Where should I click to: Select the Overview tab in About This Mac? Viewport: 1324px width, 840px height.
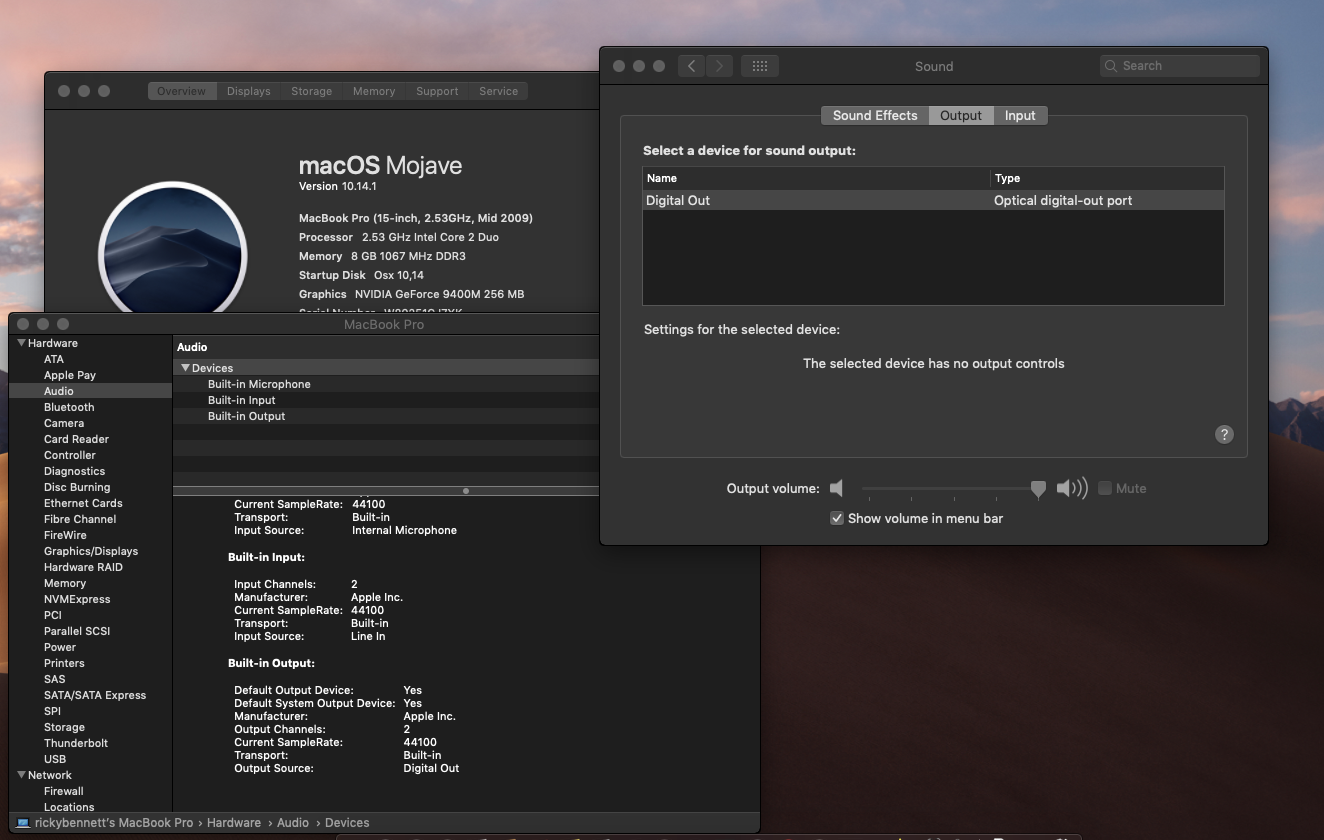pos(181,91)
